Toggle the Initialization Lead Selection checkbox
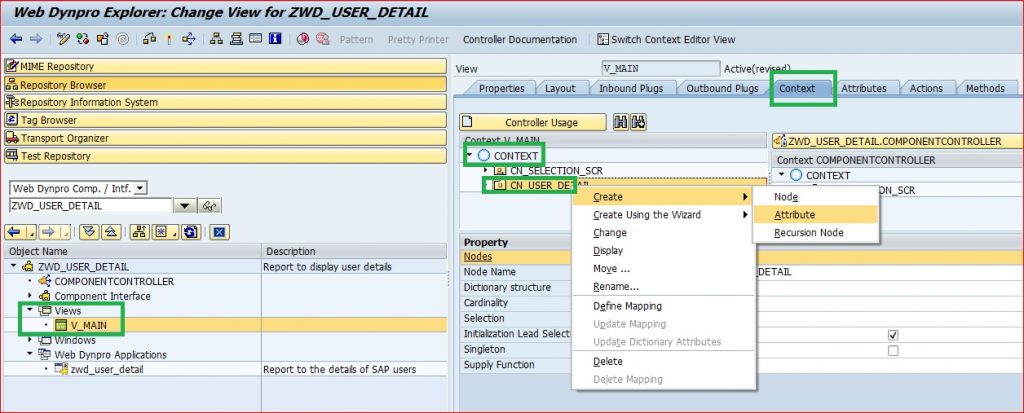This screenshot has width=1024, height=413. pos(893,335)
